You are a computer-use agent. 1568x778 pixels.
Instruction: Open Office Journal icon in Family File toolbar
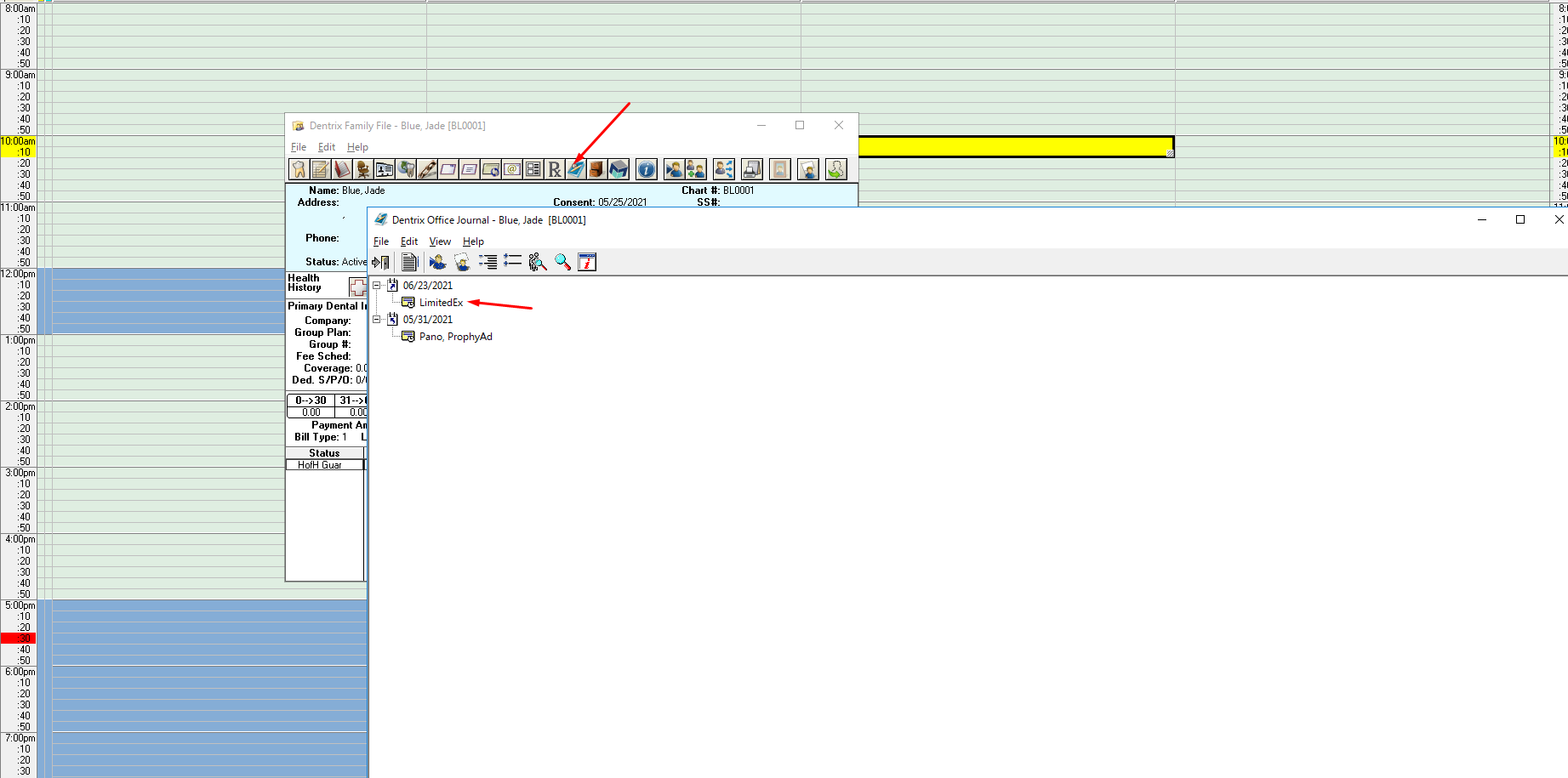pos(576,169)
